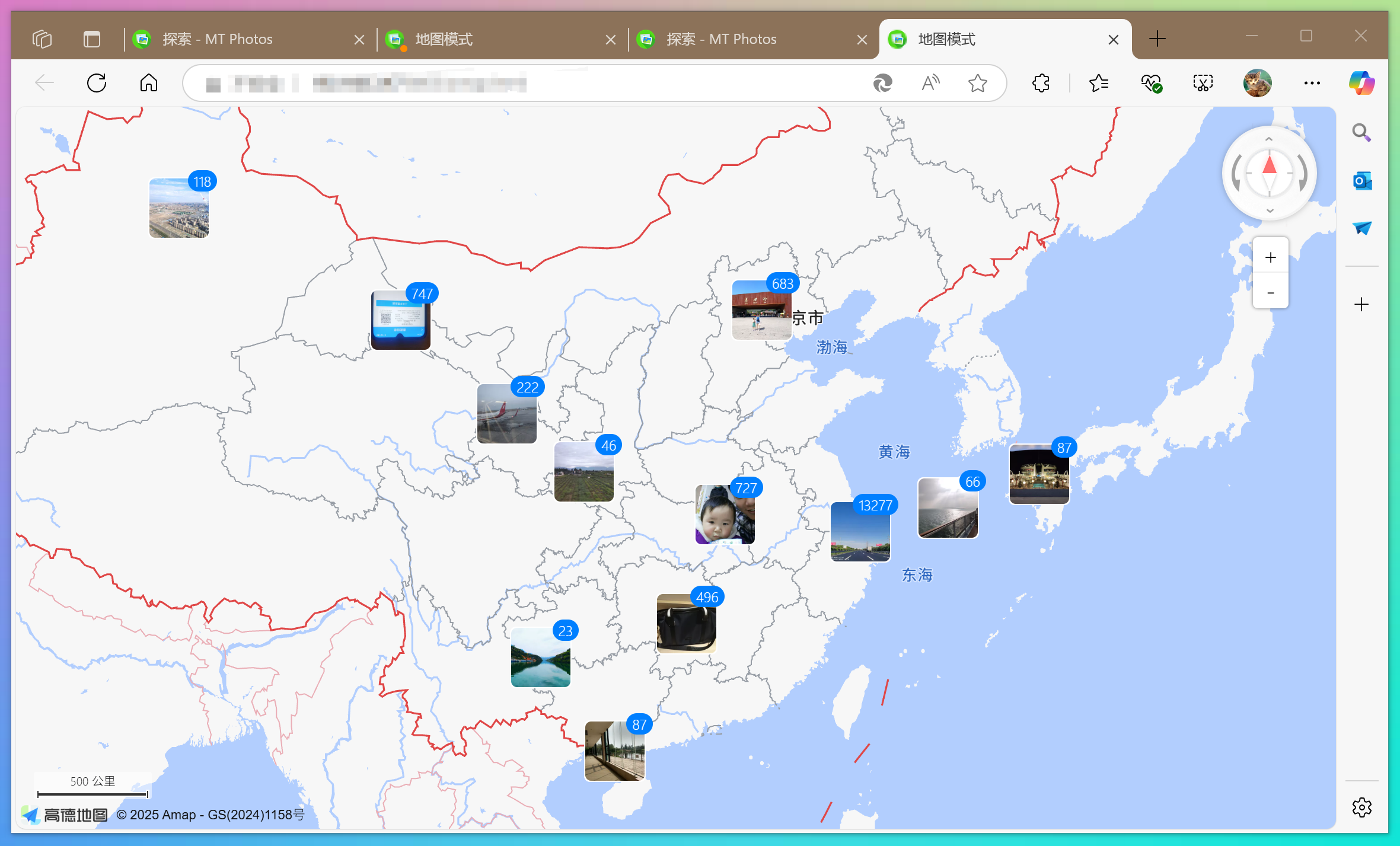Open a new browser tab

pos(1157,39)
